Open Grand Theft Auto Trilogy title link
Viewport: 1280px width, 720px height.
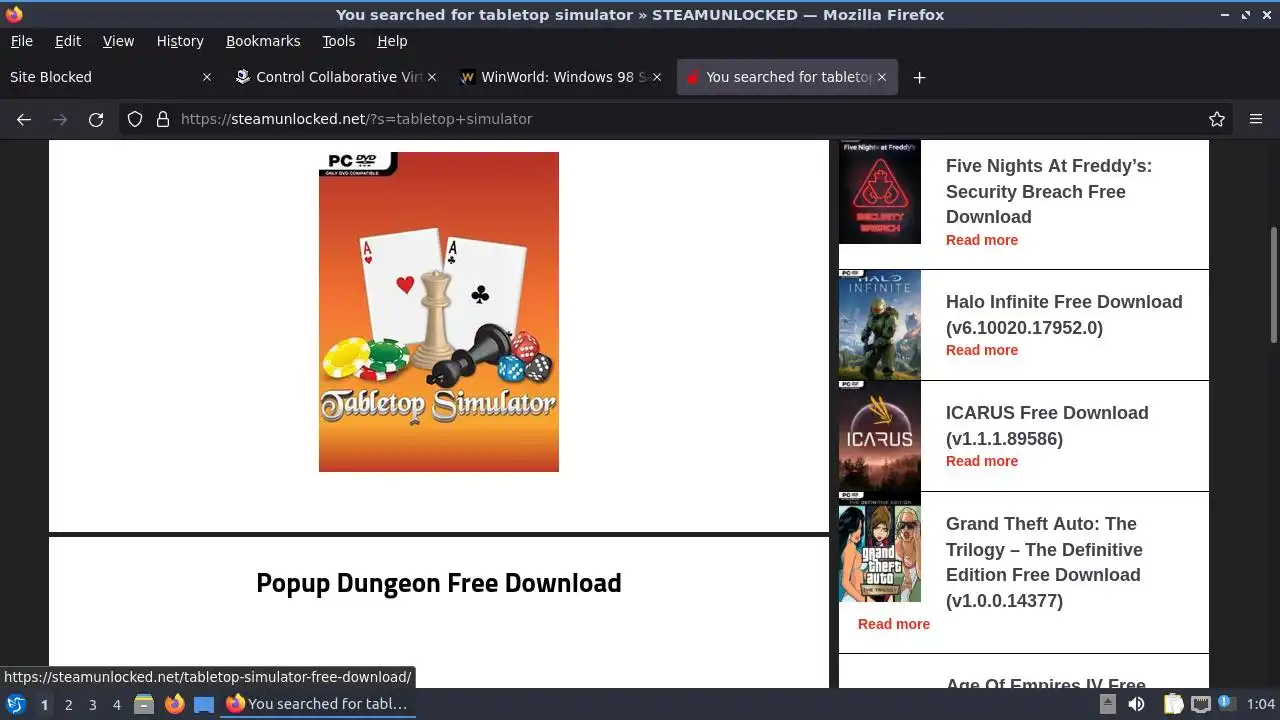(1044, 562)
